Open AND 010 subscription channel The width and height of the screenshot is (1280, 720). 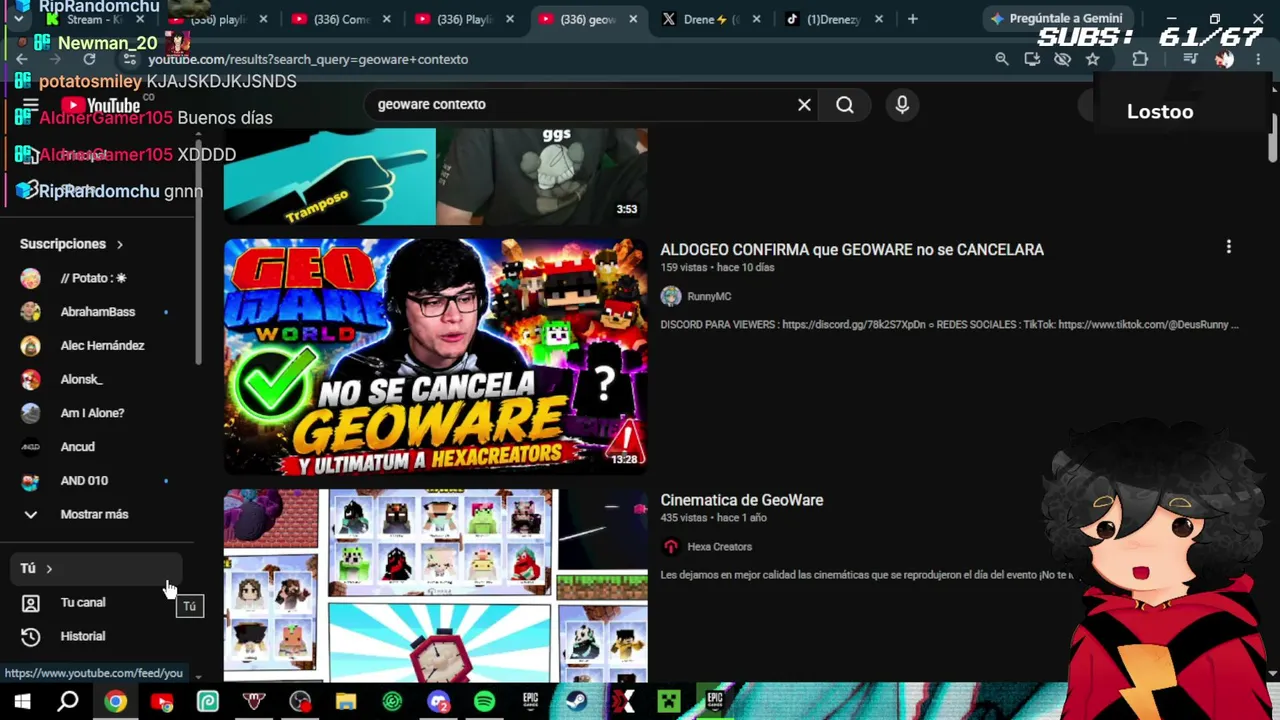click(x=96, y=480)
